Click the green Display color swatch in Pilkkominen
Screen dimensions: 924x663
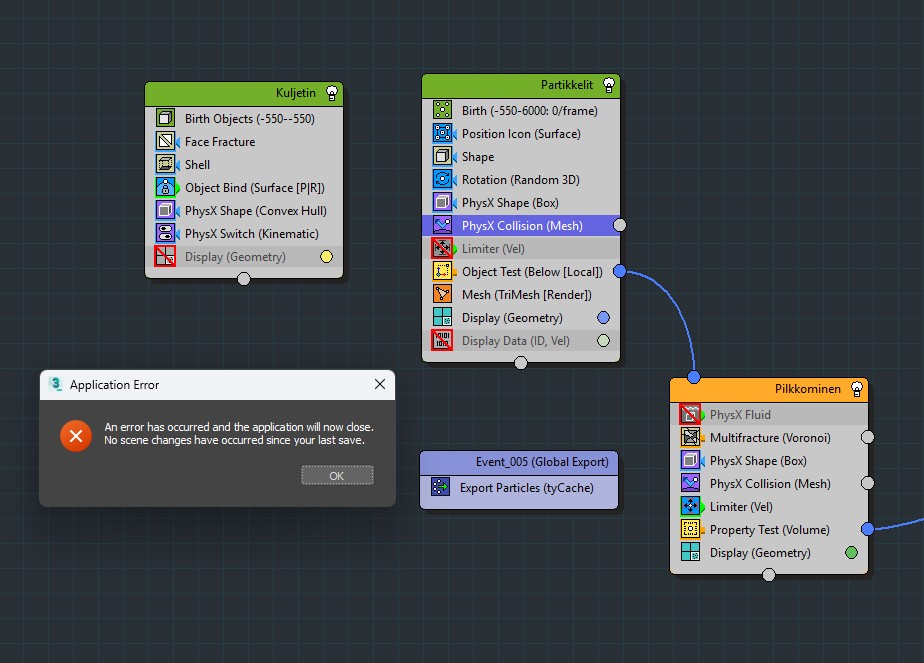[851, 553]
